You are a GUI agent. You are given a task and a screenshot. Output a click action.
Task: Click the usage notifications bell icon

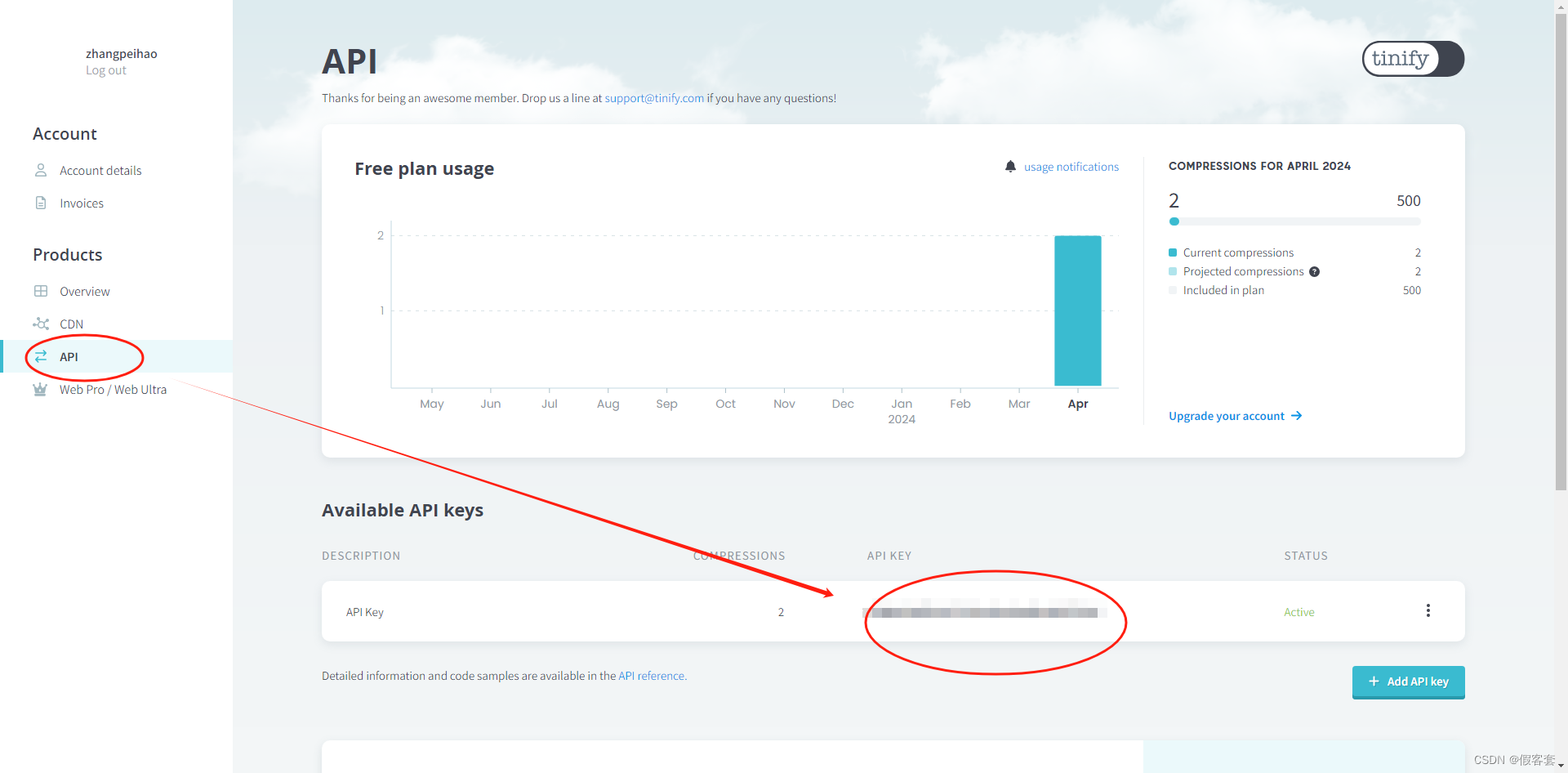1010,167
